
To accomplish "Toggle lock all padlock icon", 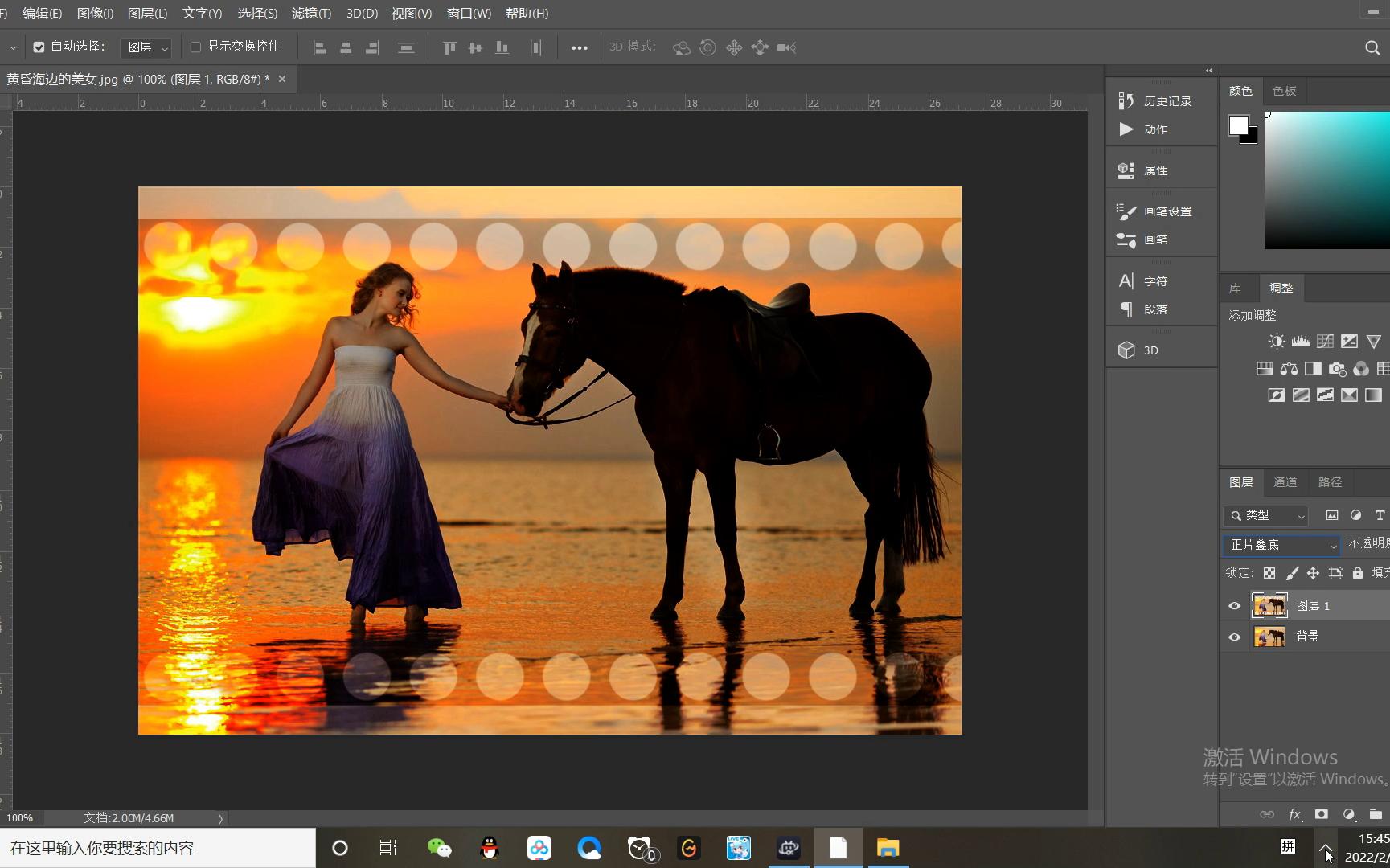I will coord(1358,573).
